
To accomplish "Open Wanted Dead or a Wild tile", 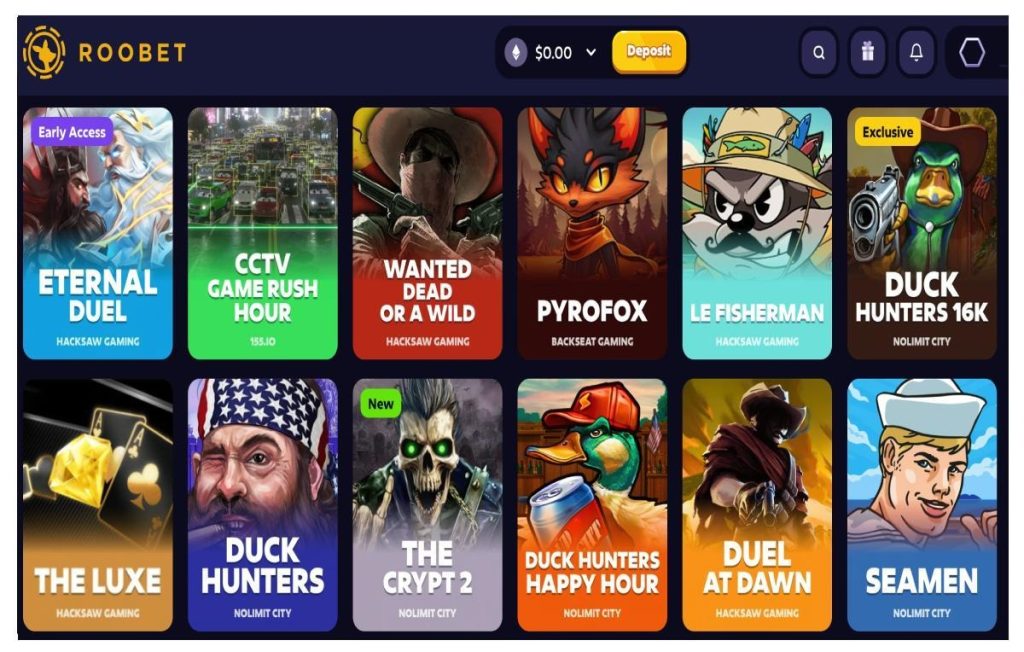I will coord(428,233).
